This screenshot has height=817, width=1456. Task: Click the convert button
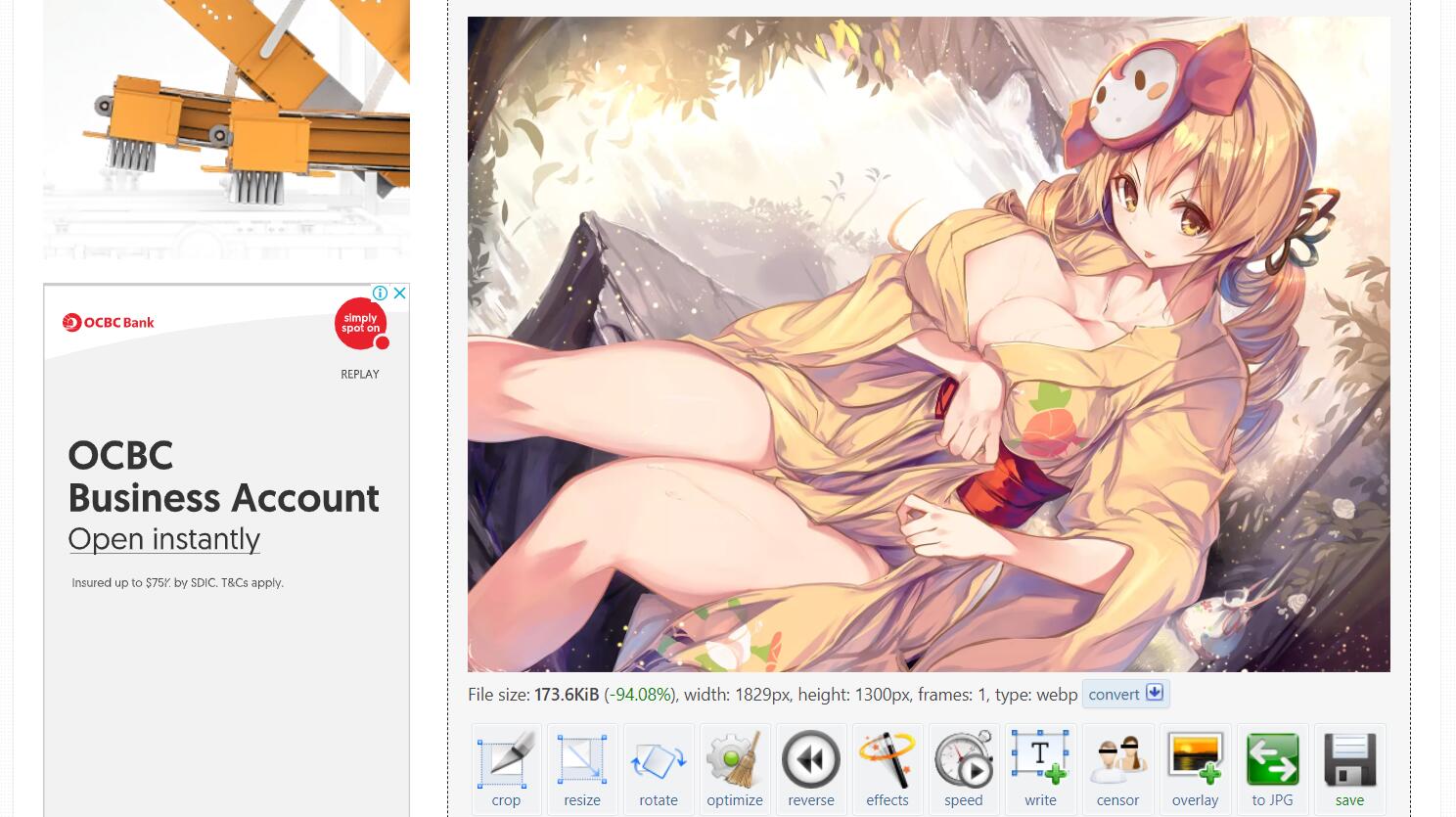point(1125,694)
